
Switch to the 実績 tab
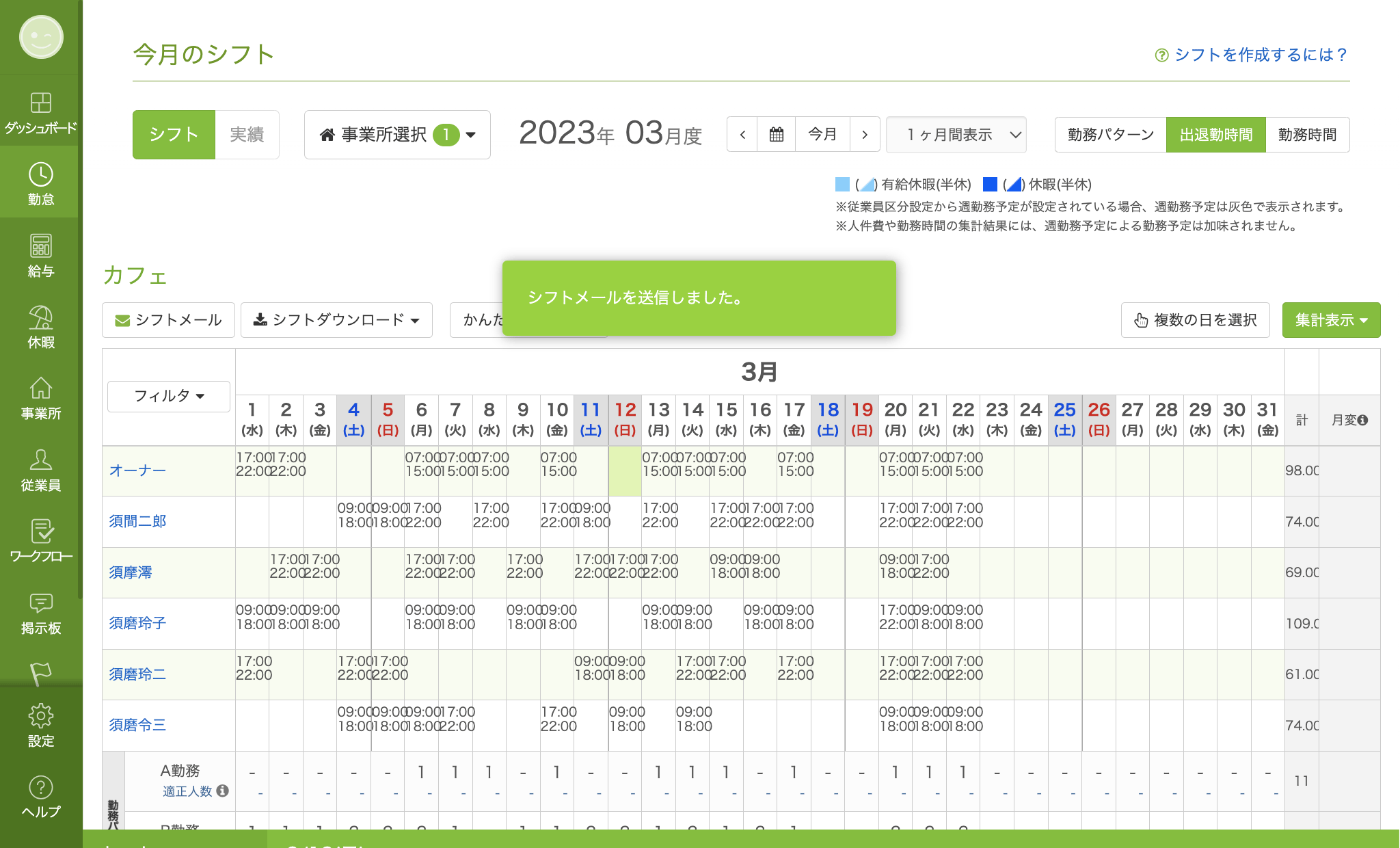coord(247,135)
